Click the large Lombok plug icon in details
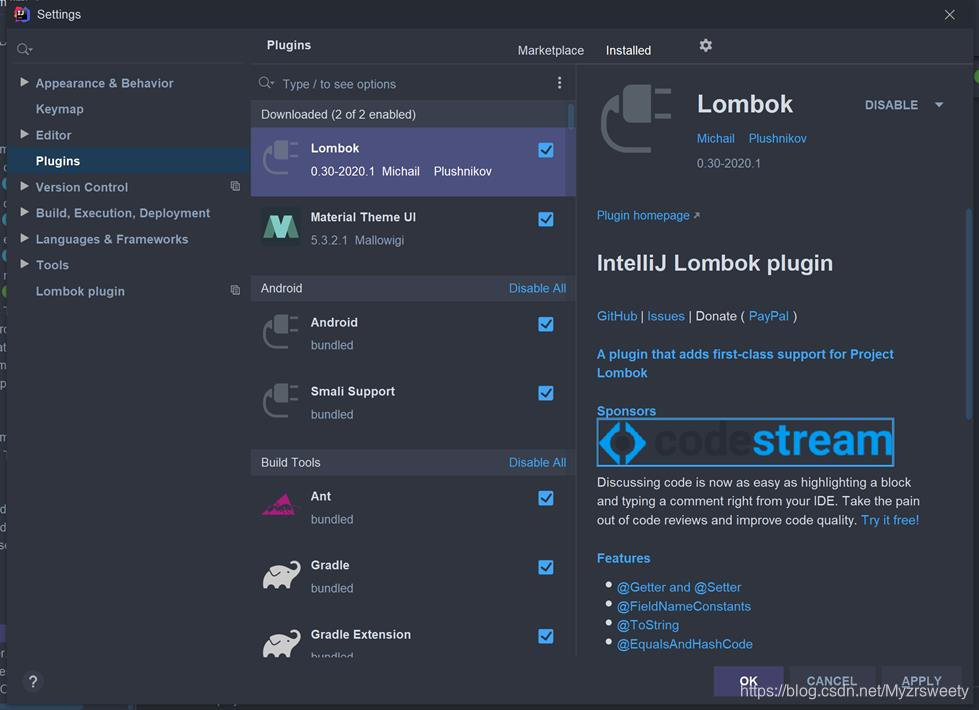The height and width of the screenshot is (710, 979). [636, 119]
